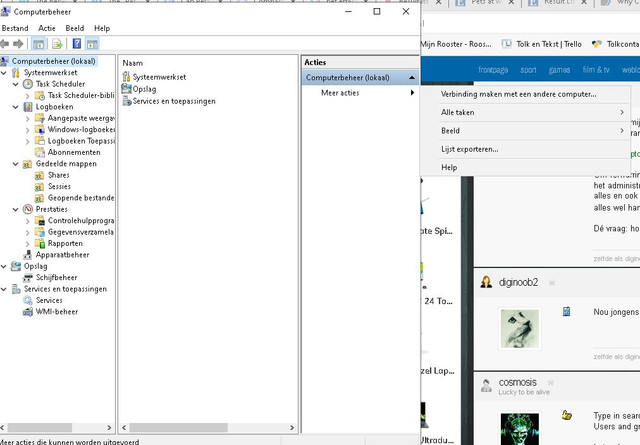Open the Actie menu
The image size is (640, 445).
tap(47, 28)
